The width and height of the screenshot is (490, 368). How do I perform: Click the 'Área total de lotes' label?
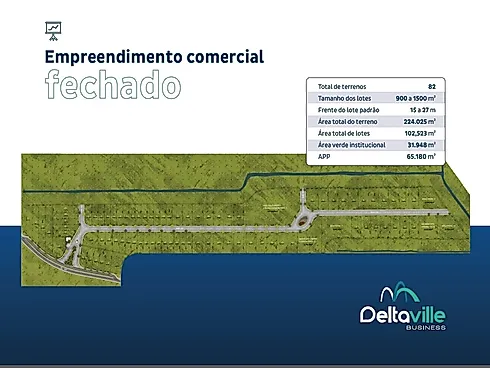344,133
